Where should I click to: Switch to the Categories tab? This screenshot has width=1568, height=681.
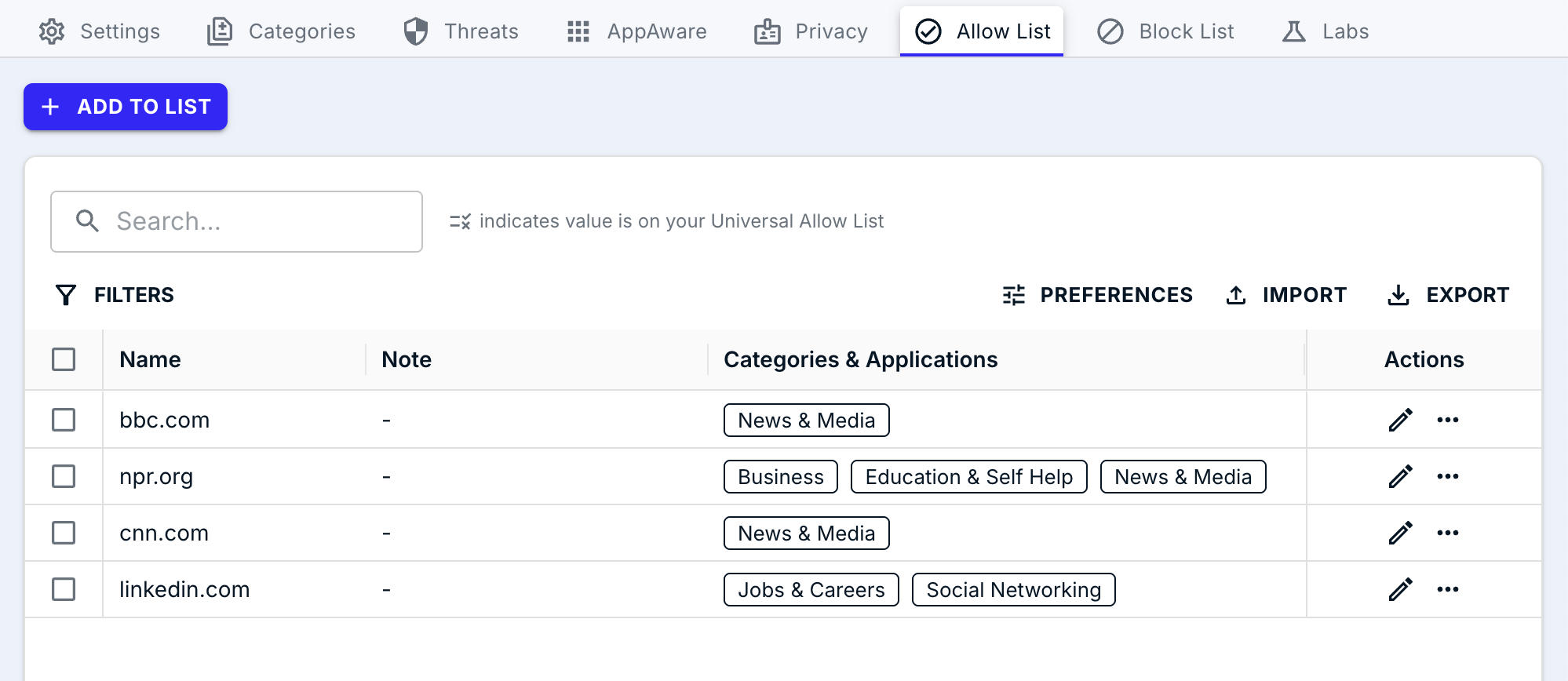281,31
